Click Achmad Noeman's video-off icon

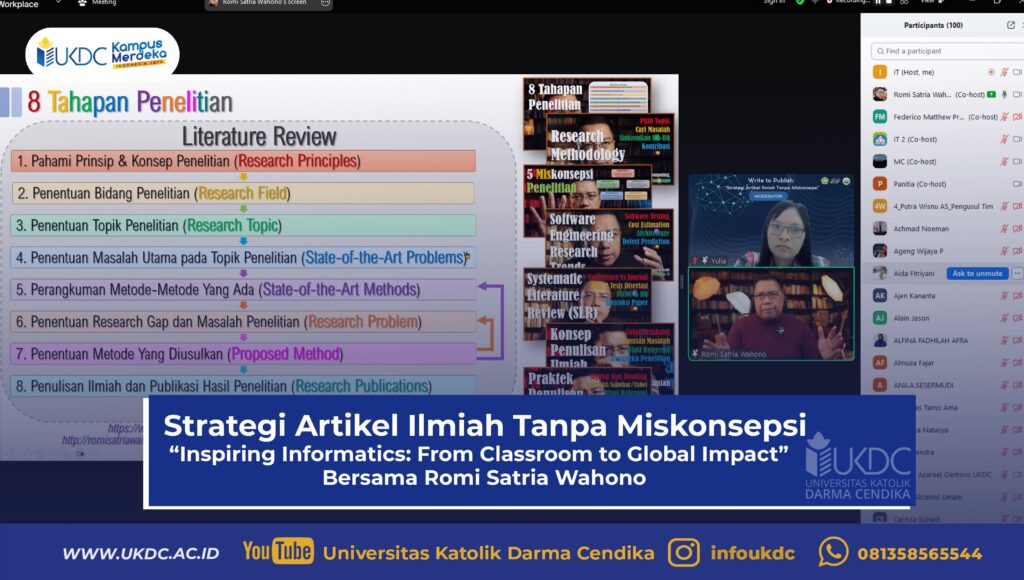(x=1017, y=229)
